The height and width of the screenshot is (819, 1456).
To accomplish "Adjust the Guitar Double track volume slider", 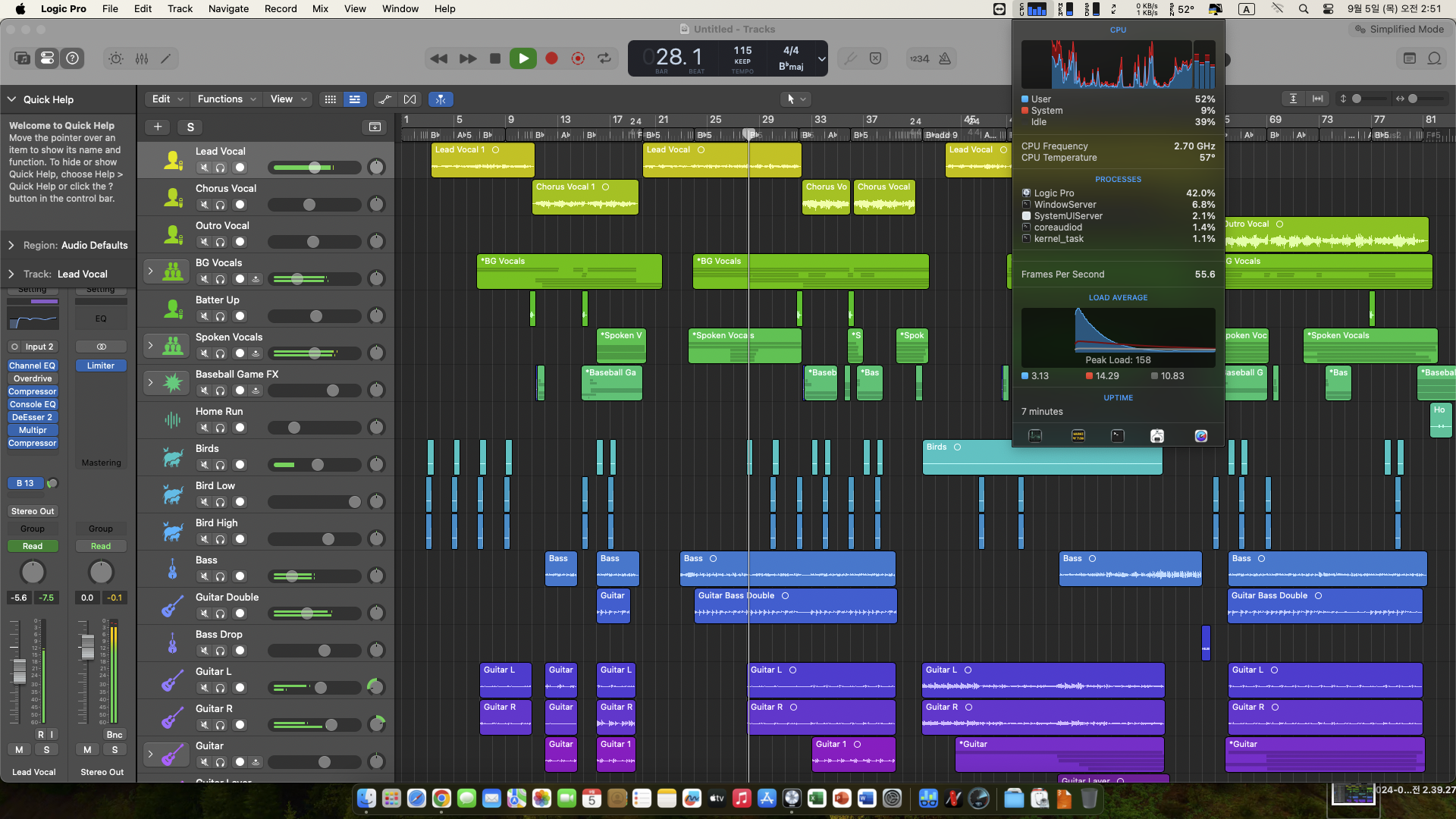I will [x=314, y=613].
